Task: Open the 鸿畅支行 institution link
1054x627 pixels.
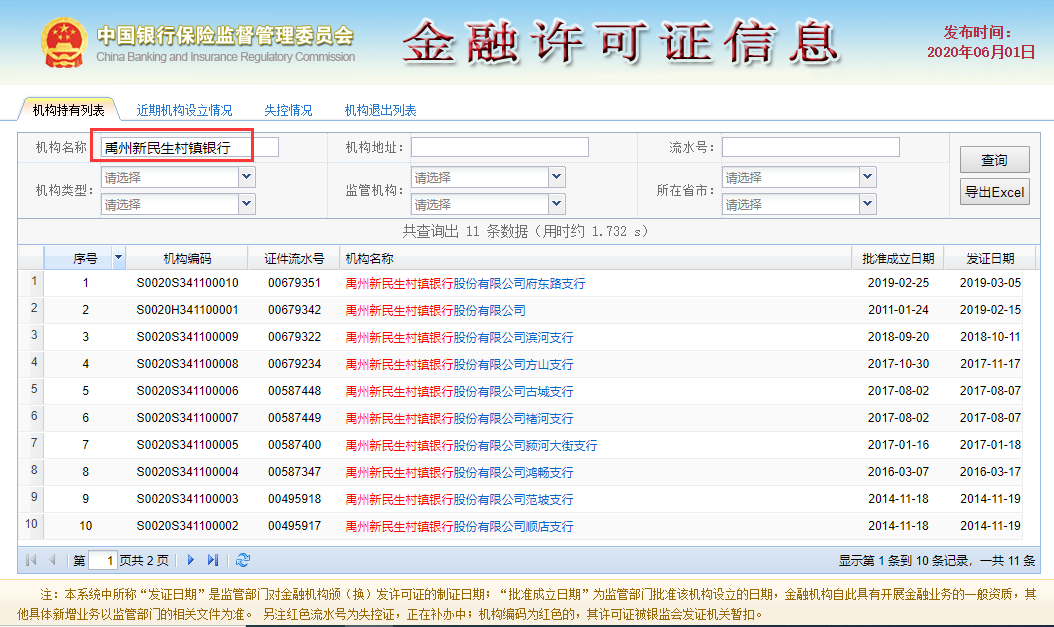Action: [x=459, y=472]
